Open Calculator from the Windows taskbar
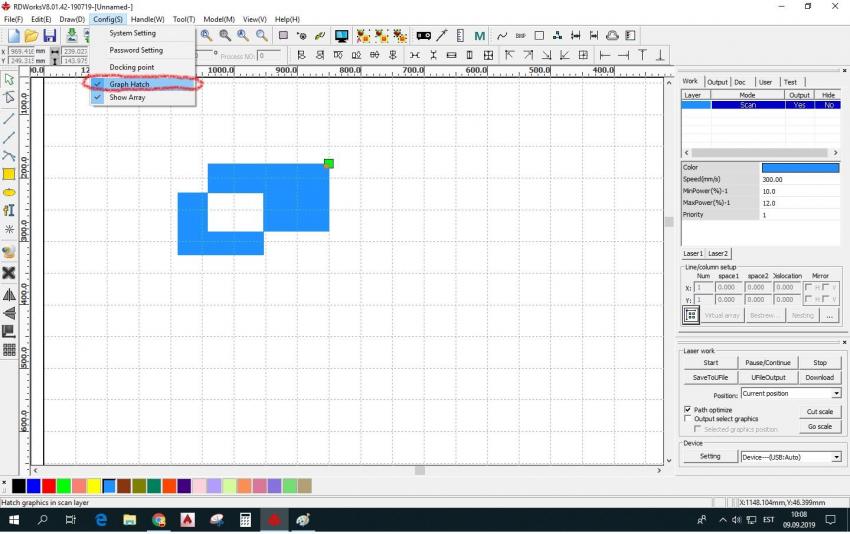Image resolution: width=850 pixels, height=534 pixels. pos(245,521)
